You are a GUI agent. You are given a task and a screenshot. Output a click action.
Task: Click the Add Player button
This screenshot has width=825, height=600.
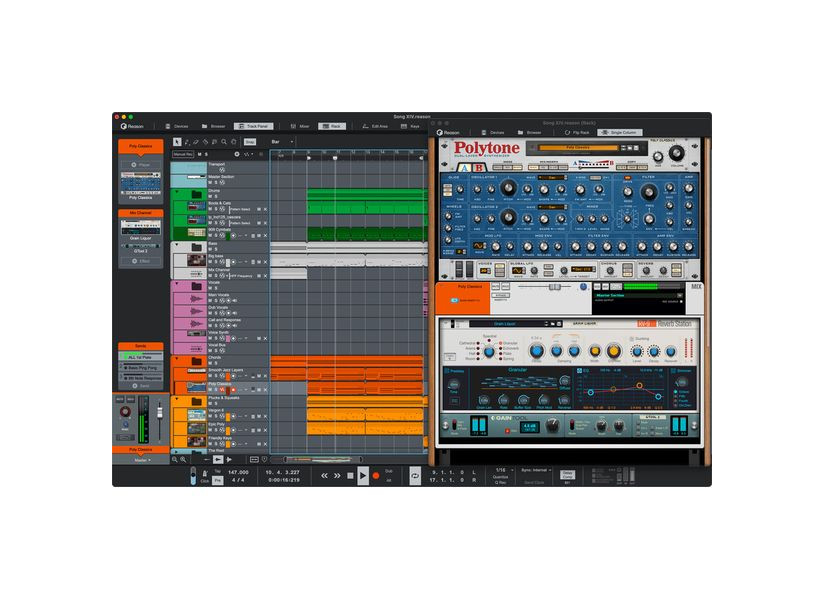[x=140, y=165]
